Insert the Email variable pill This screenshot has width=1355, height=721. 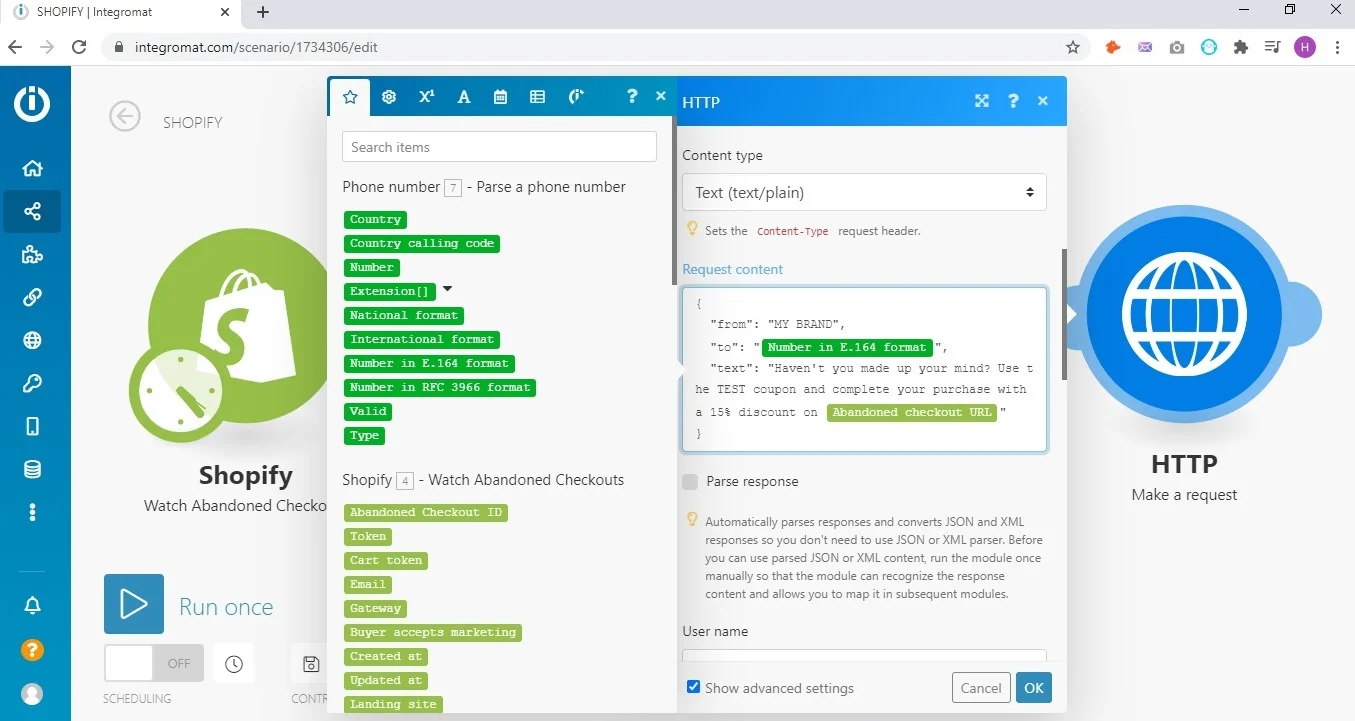click(x=368, y=584)
